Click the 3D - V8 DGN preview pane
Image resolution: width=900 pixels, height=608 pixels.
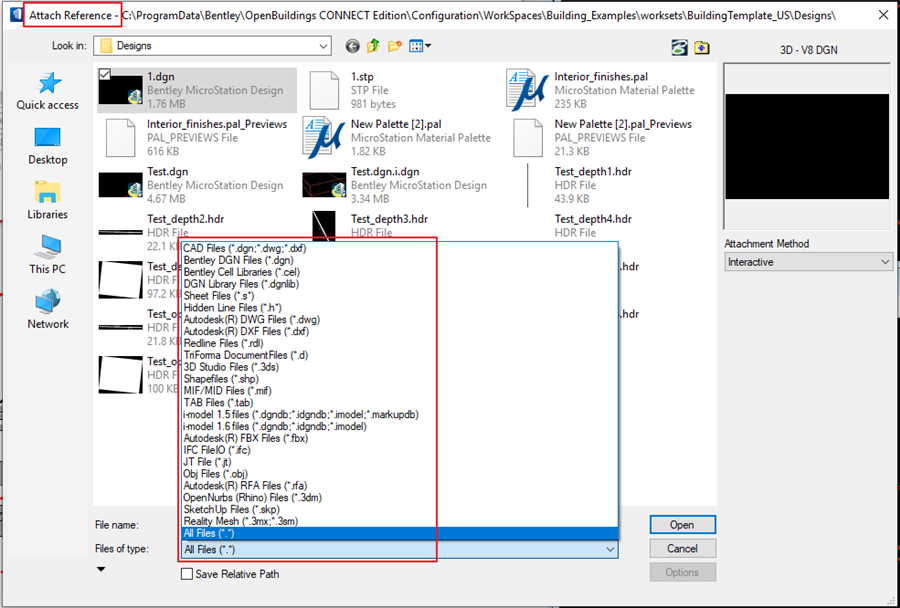807,147
